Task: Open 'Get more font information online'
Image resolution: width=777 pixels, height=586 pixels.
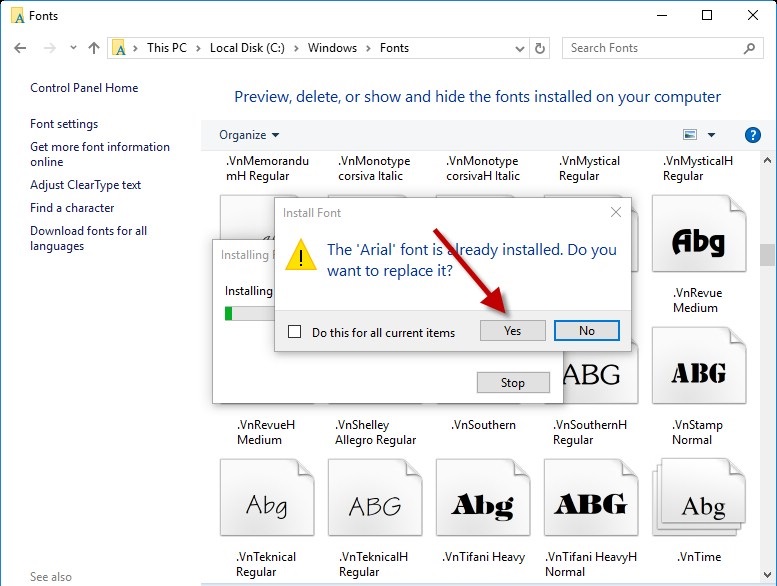Action: (100, 154)
